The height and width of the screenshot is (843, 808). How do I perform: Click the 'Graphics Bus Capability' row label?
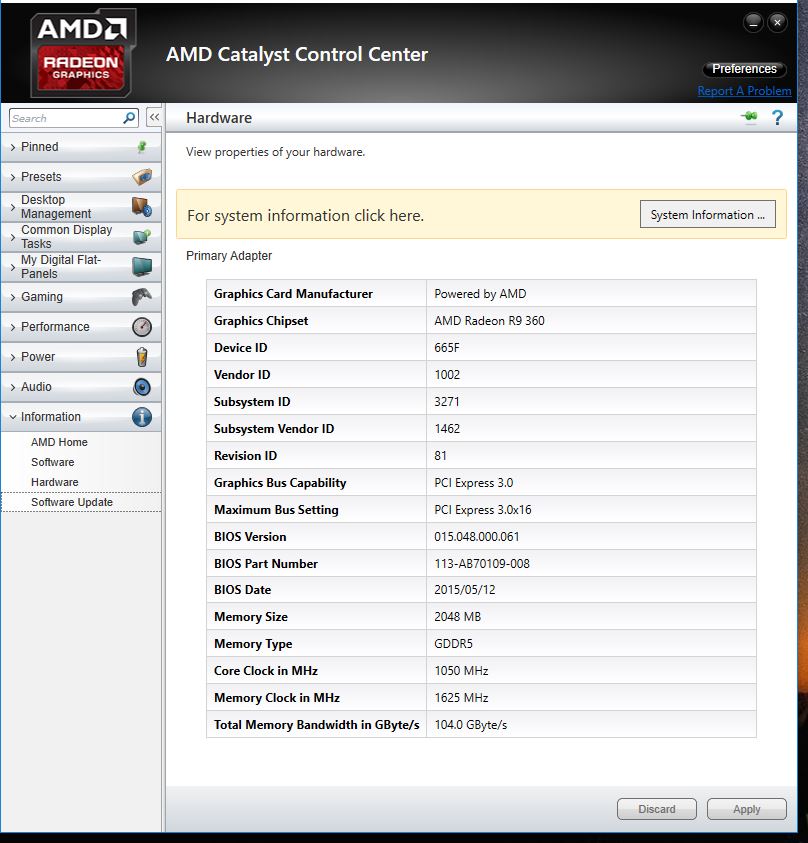point(280,482)
